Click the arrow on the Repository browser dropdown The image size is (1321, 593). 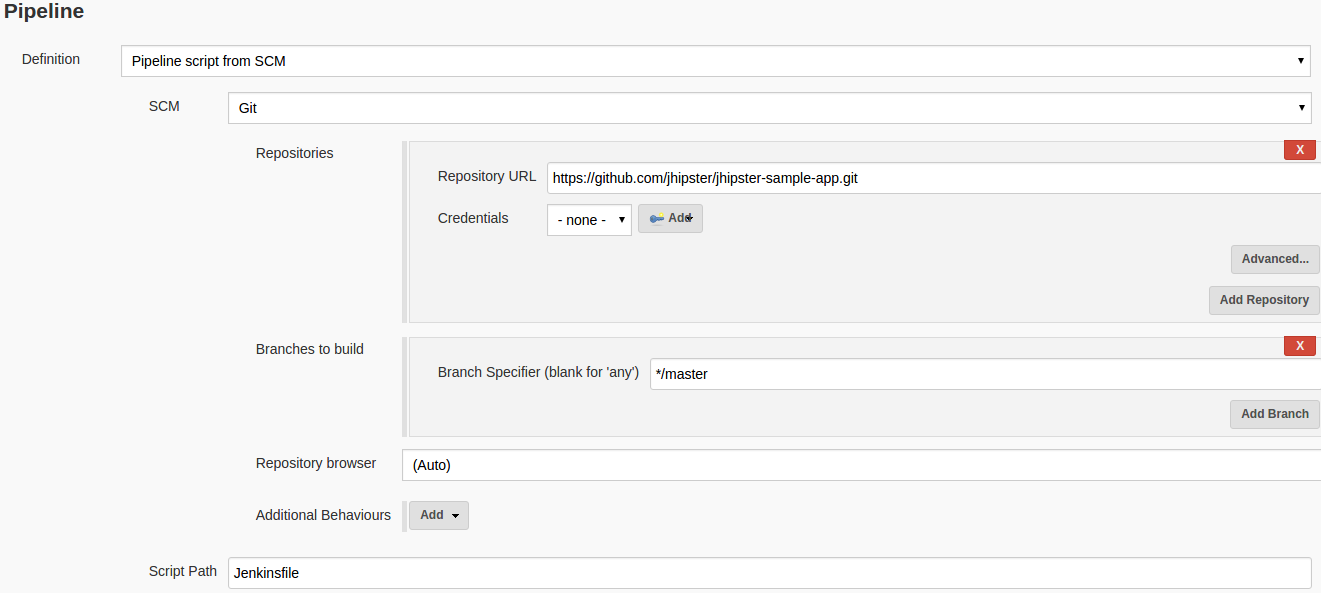coord(1310,465)
